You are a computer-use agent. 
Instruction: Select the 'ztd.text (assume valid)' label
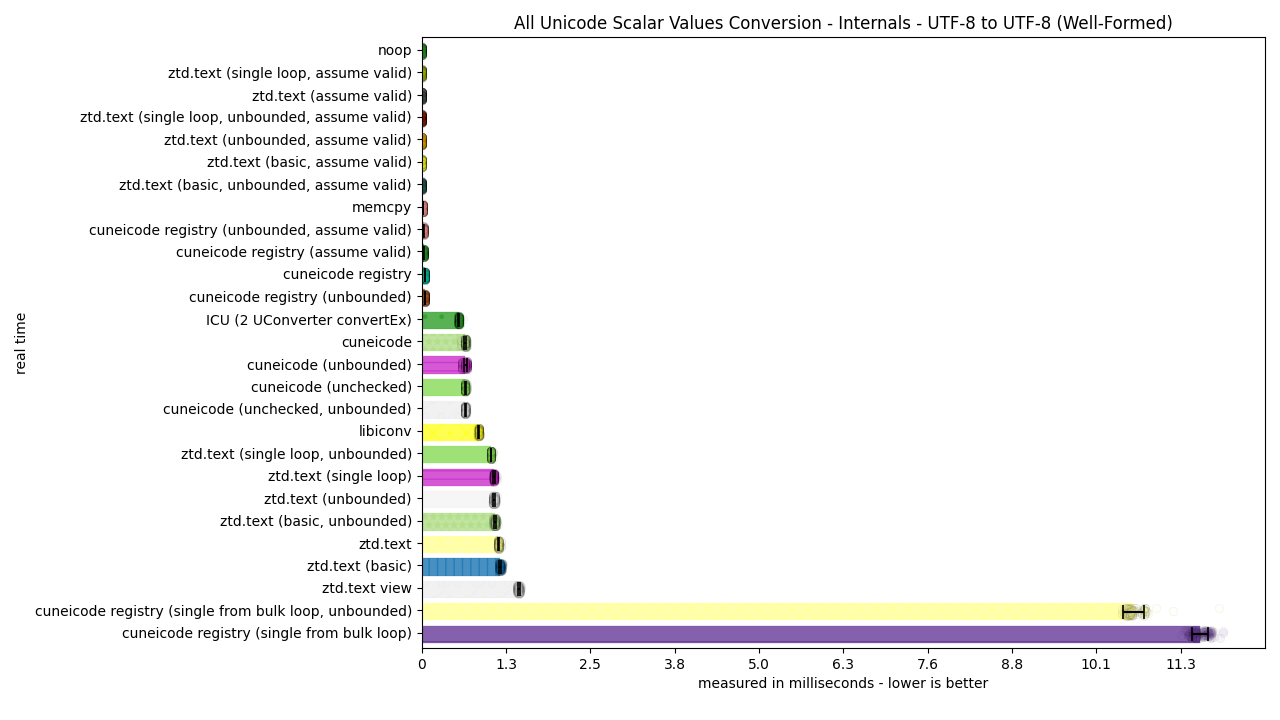pos(332,96)
